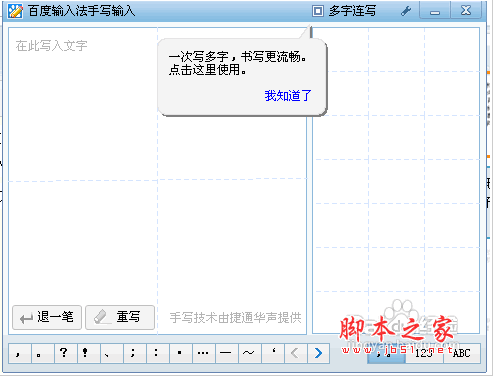The width and height of the screenshot is (495, 376).
Task: Insert the exclamation mark key
Action: [x=89, y=353]
